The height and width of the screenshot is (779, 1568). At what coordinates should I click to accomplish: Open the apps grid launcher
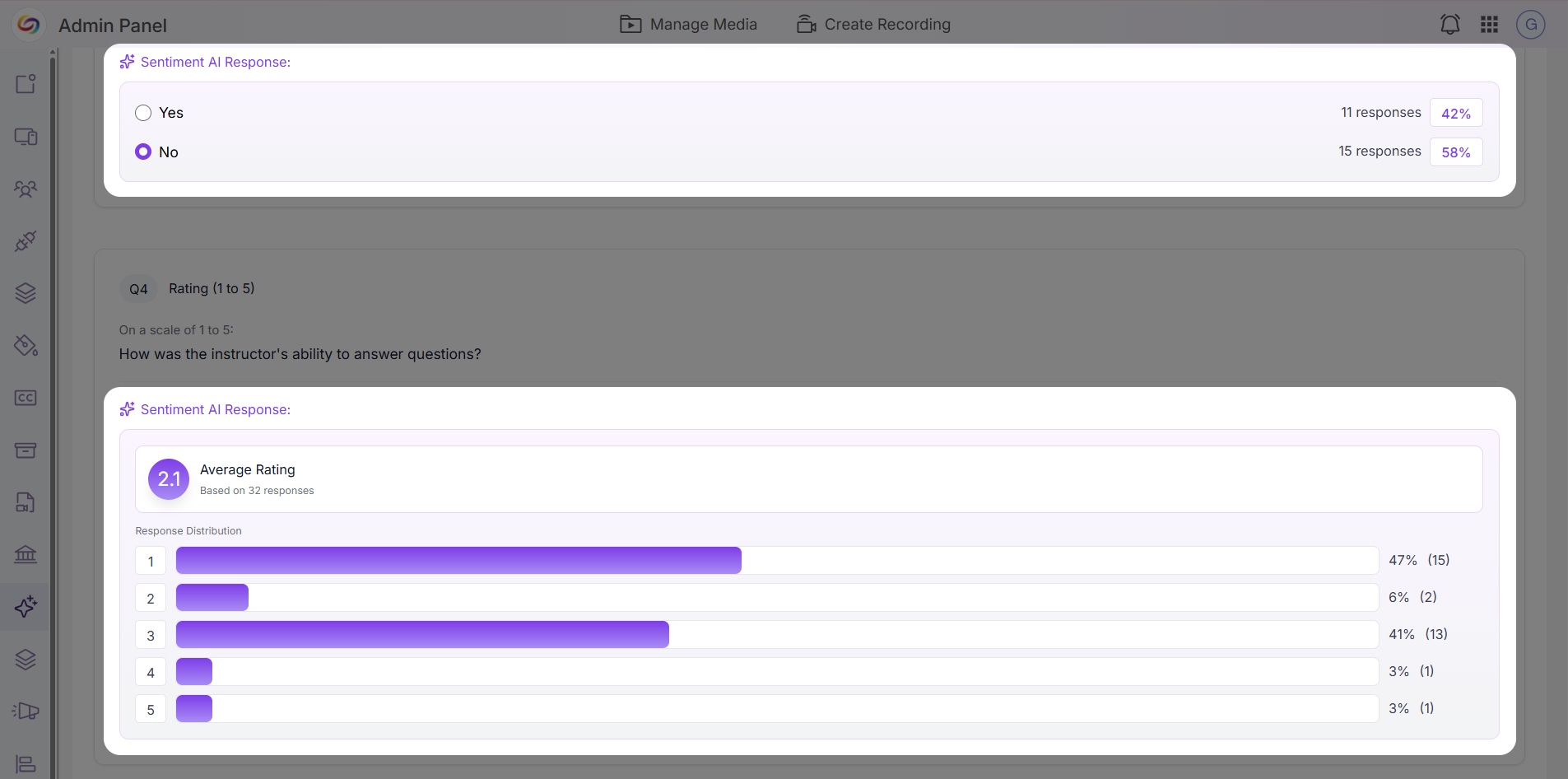pos(1489,25)
